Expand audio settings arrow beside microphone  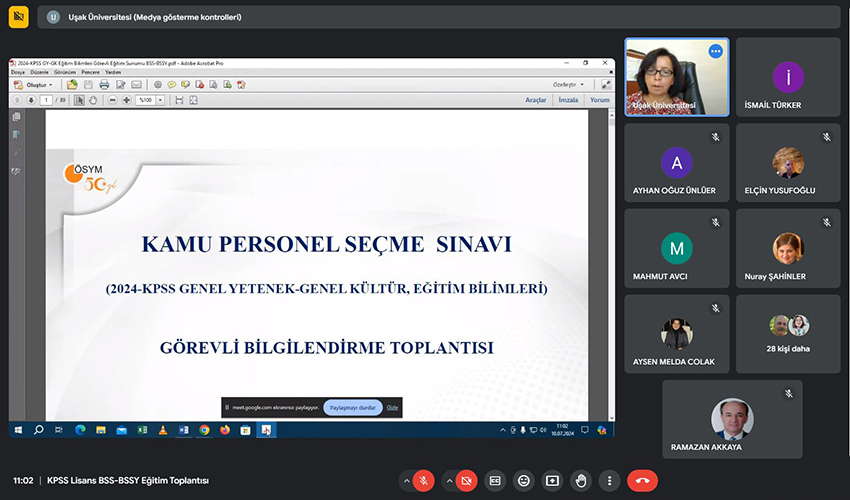pos(405,481)
